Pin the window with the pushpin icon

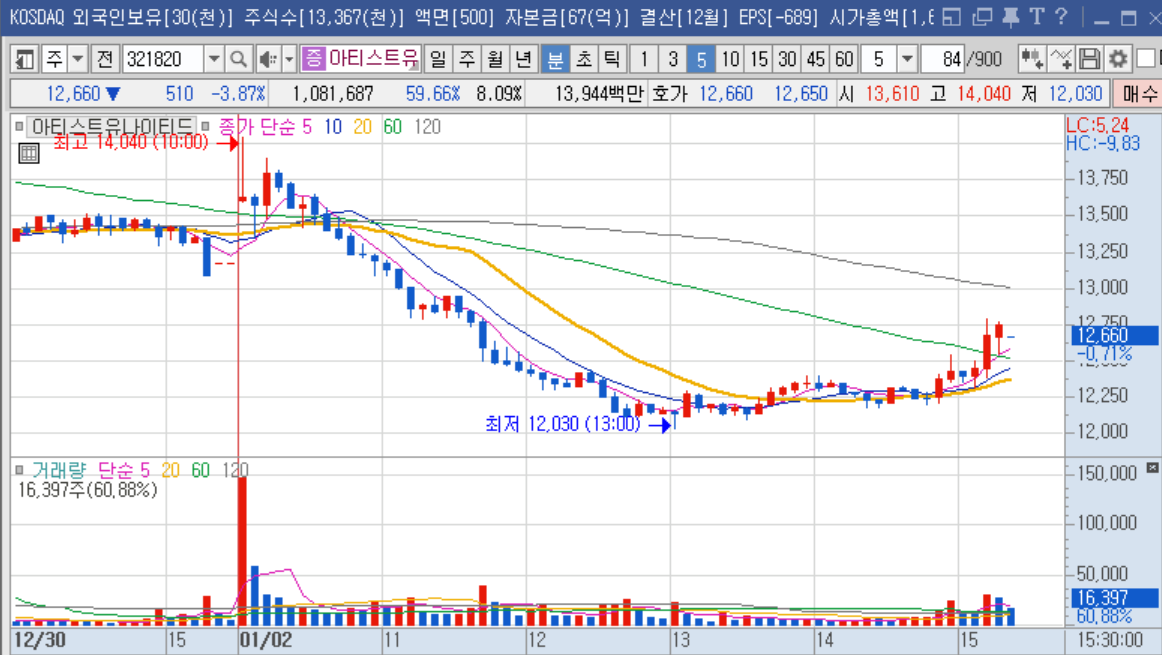click(x=1010, y=17)
